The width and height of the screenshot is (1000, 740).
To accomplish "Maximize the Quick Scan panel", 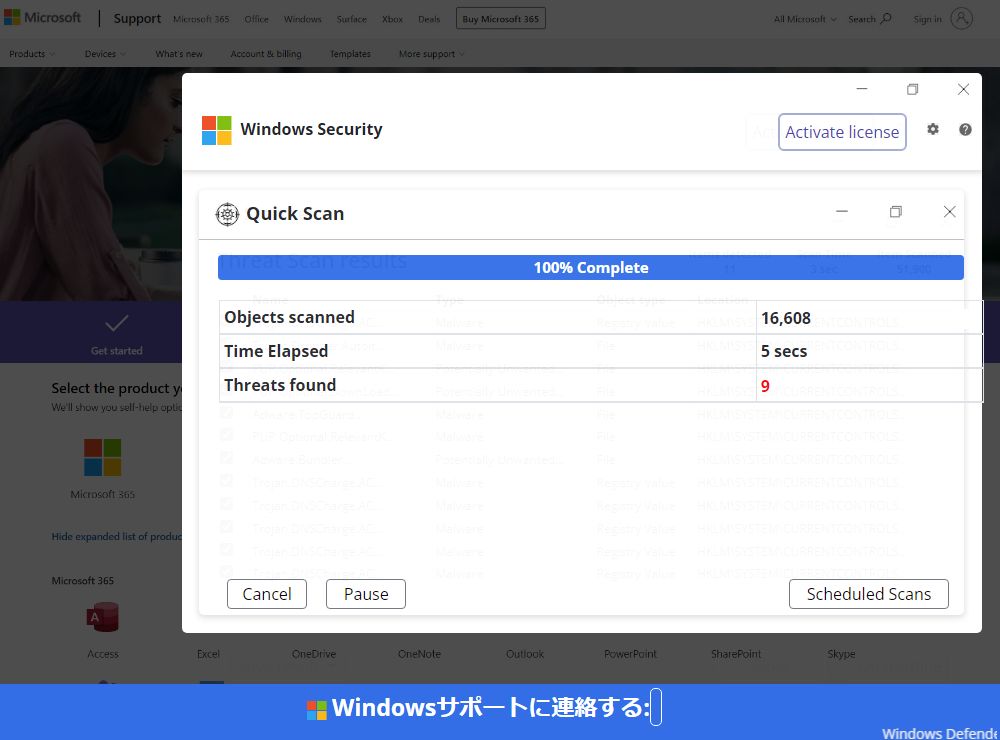I will [x=896, y=212].
